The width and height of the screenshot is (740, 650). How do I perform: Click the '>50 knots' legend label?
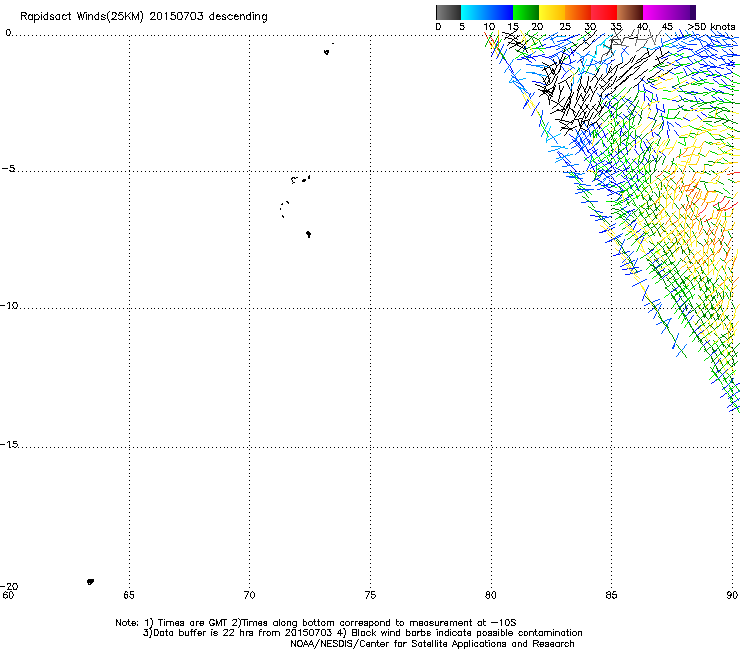pyautogui.click(x=711, y=27)
